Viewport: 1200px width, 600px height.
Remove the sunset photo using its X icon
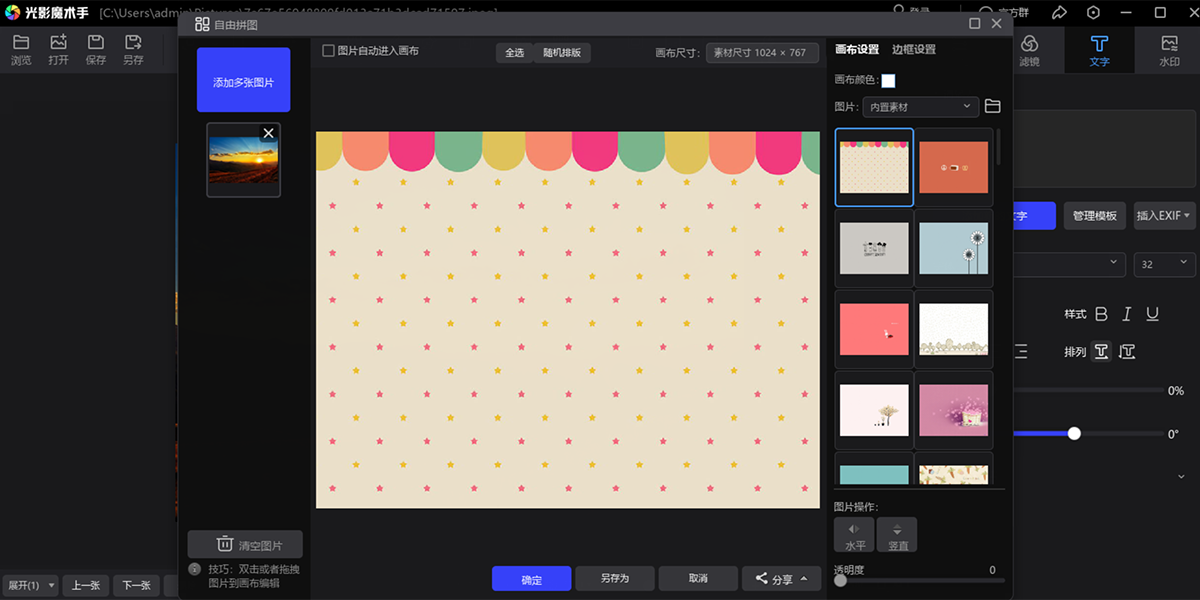[268, 133]
